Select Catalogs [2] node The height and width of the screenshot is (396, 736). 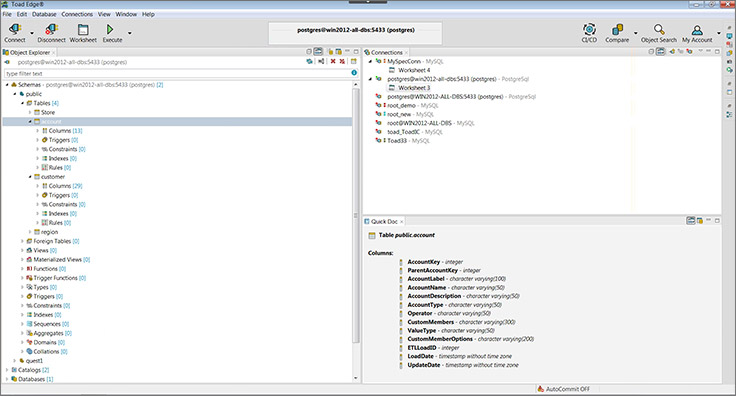tap(33, 370)
